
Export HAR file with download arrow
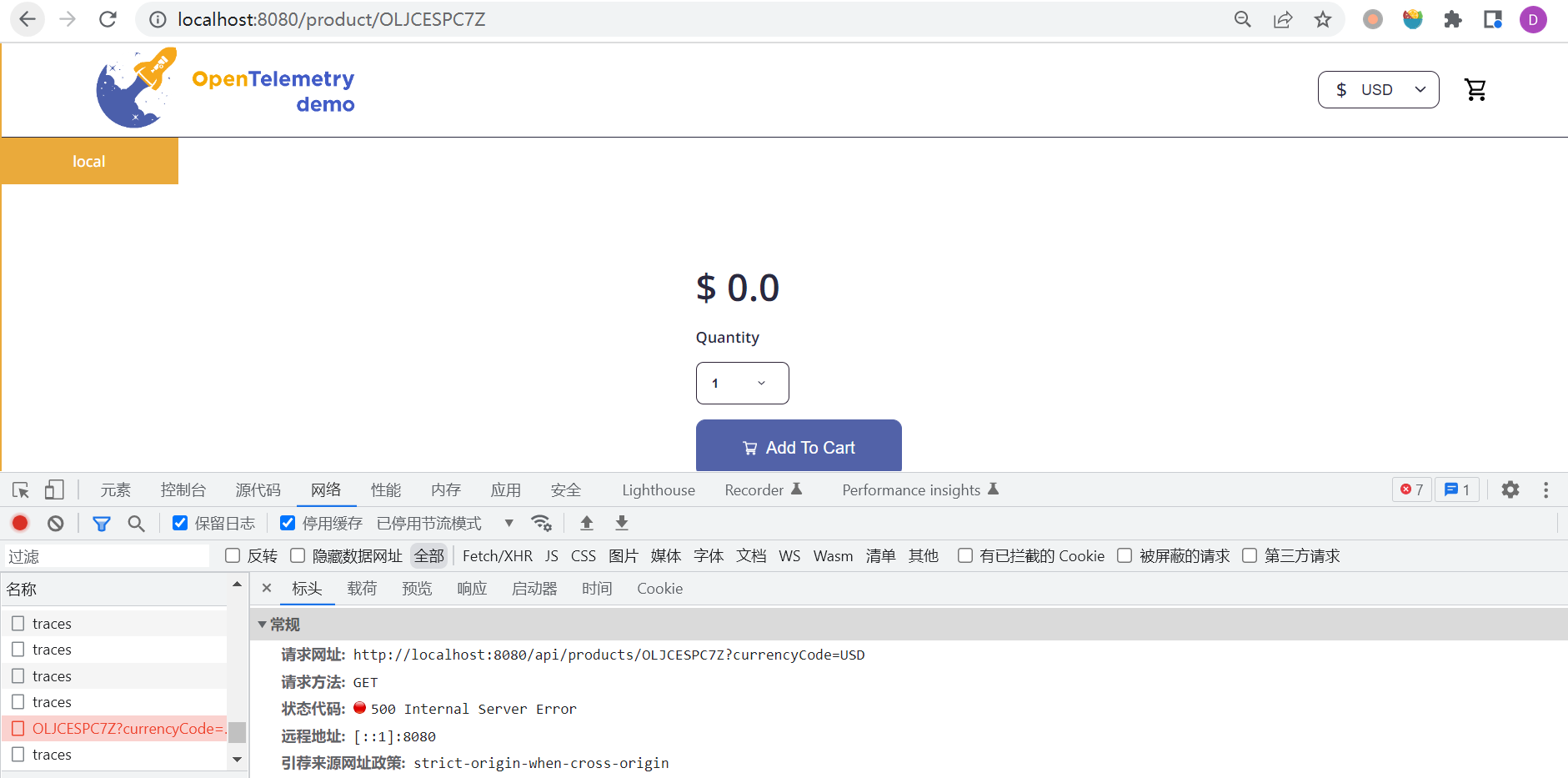pos(622,523)
